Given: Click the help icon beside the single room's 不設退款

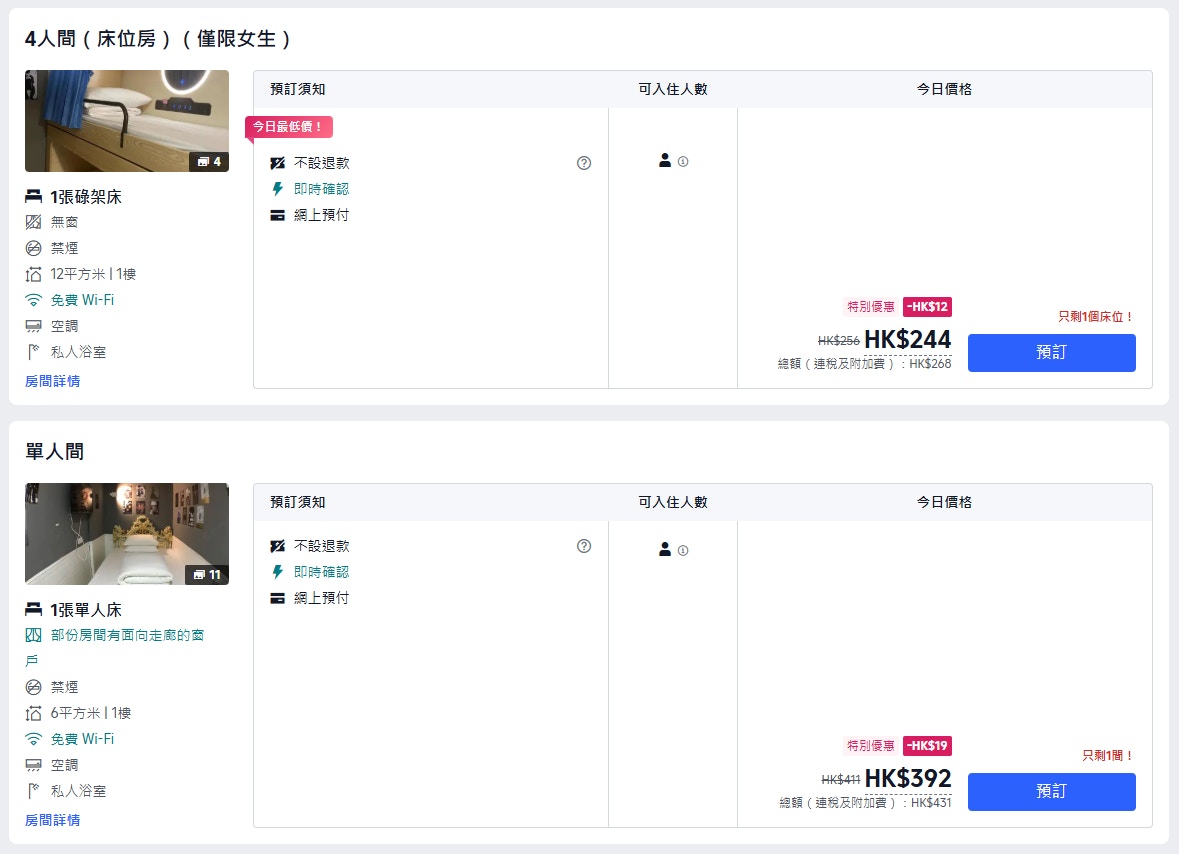Looking at the screenshot, I should click(584, 546).
